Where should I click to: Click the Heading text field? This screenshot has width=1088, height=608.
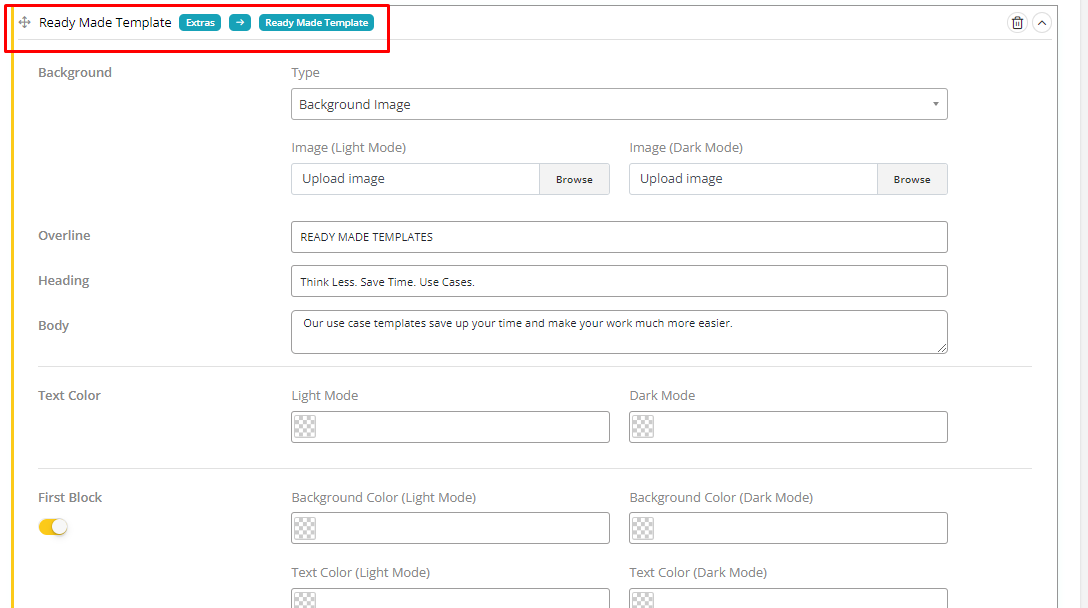point(619,281)
